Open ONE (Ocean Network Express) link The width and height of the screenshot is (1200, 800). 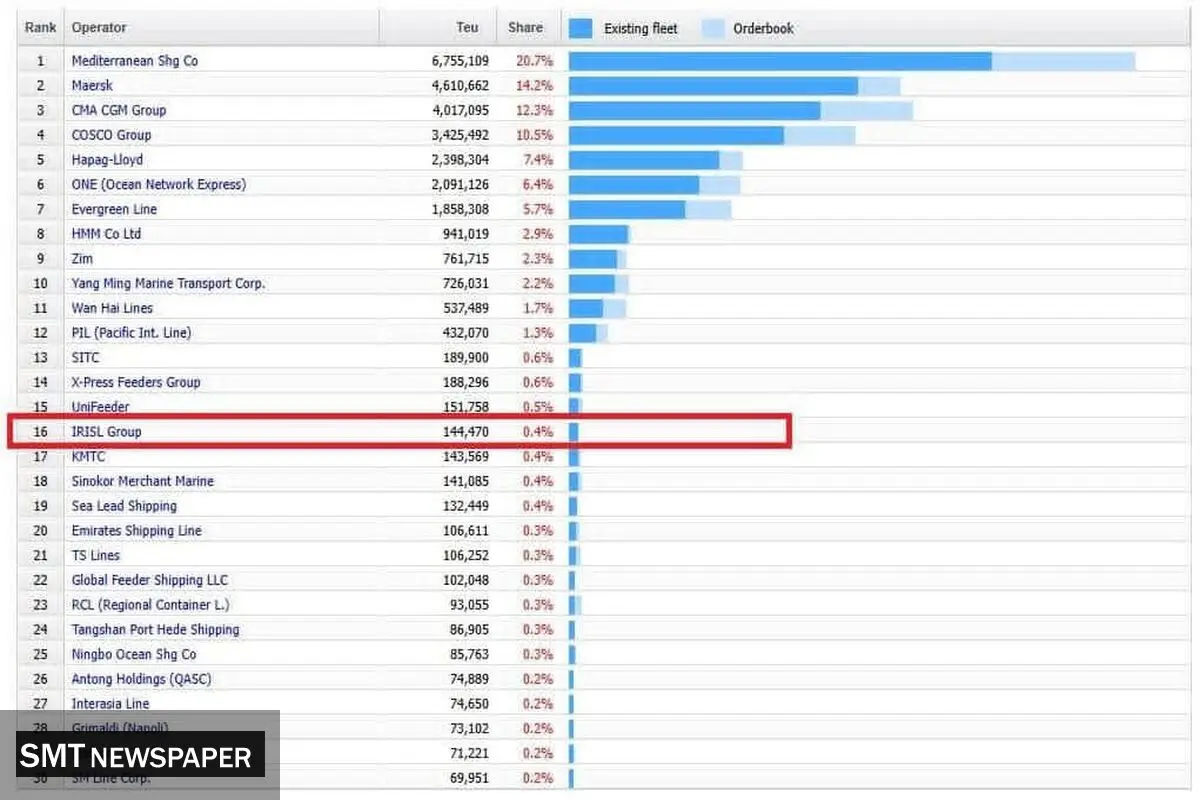(159, 184)
